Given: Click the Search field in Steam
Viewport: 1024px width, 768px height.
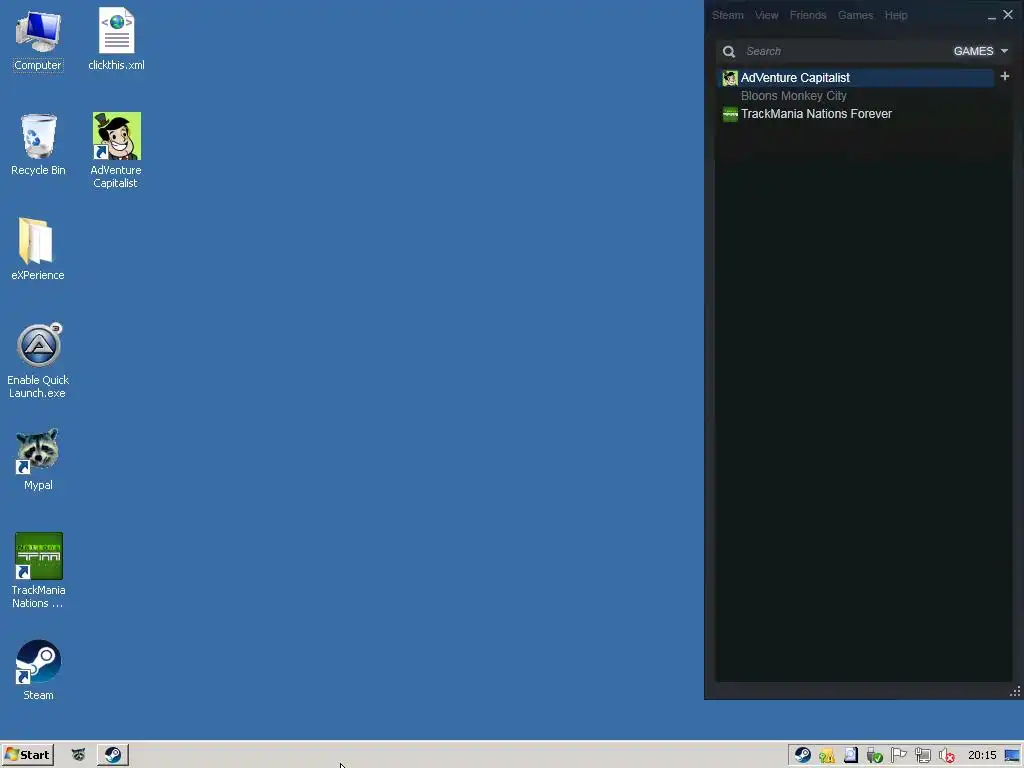Looking at the screenshot, I should (846, 51).
